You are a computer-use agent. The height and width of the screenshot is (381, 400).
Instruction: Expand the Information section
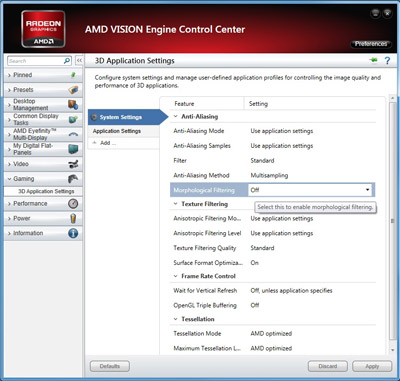coord(9,233)
